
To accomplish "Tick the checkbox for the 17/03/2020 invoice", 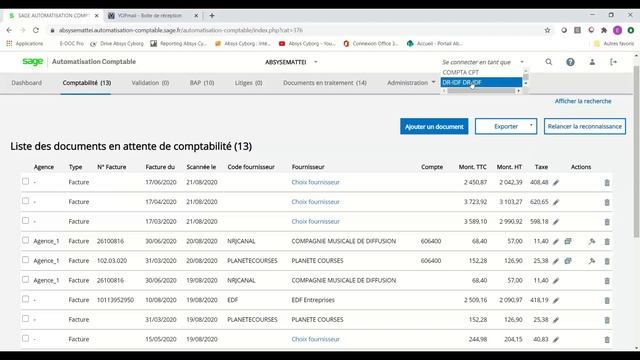I will 25,220.
